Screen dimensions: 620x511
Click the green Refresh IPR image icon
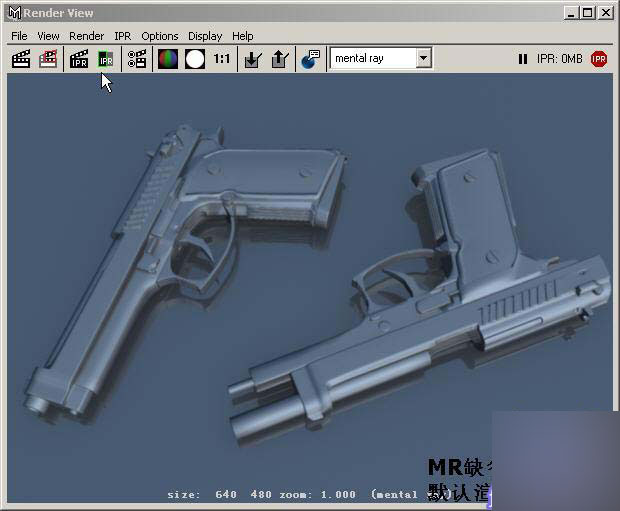point(106,59)
